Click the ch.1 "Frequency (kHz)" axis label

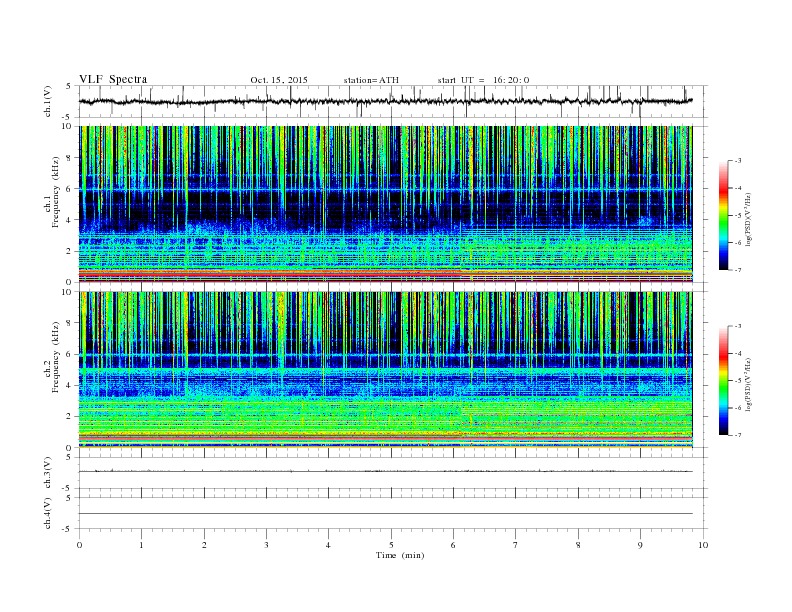tap(55, 192)
